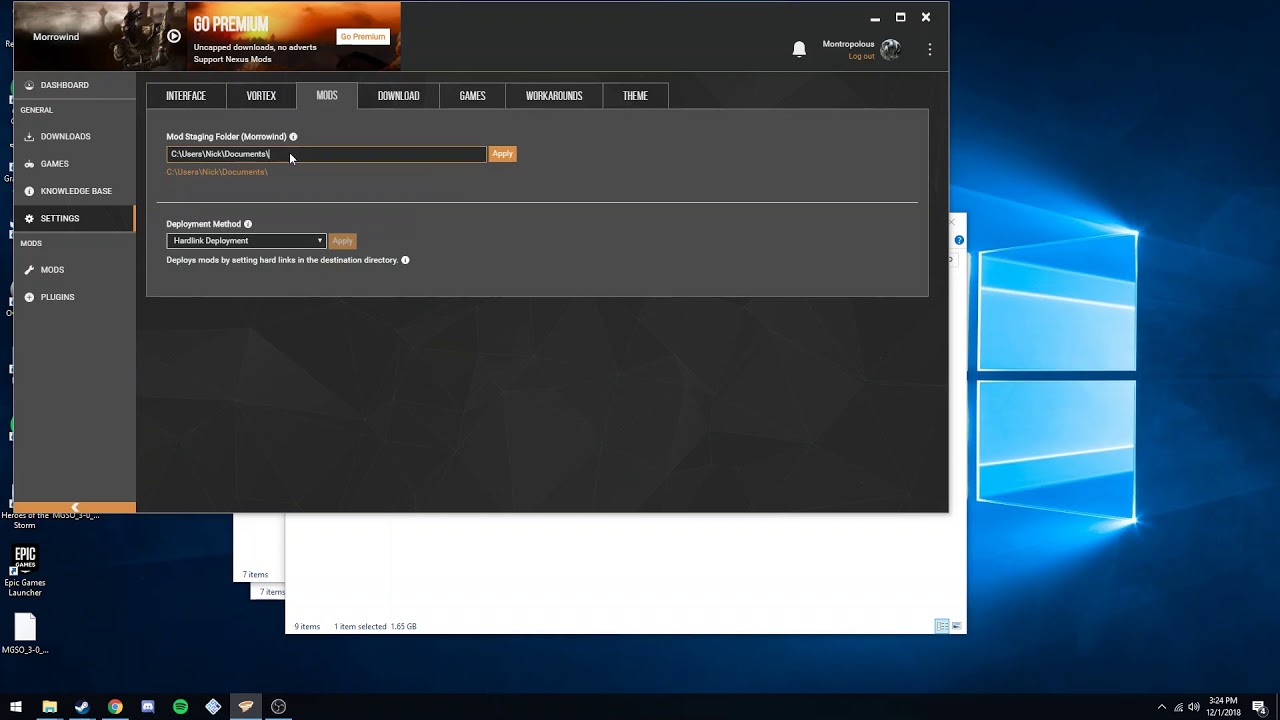
Task: Open the taskbar clock showing 3:24 PM
Action: (x=1223, y=706)
